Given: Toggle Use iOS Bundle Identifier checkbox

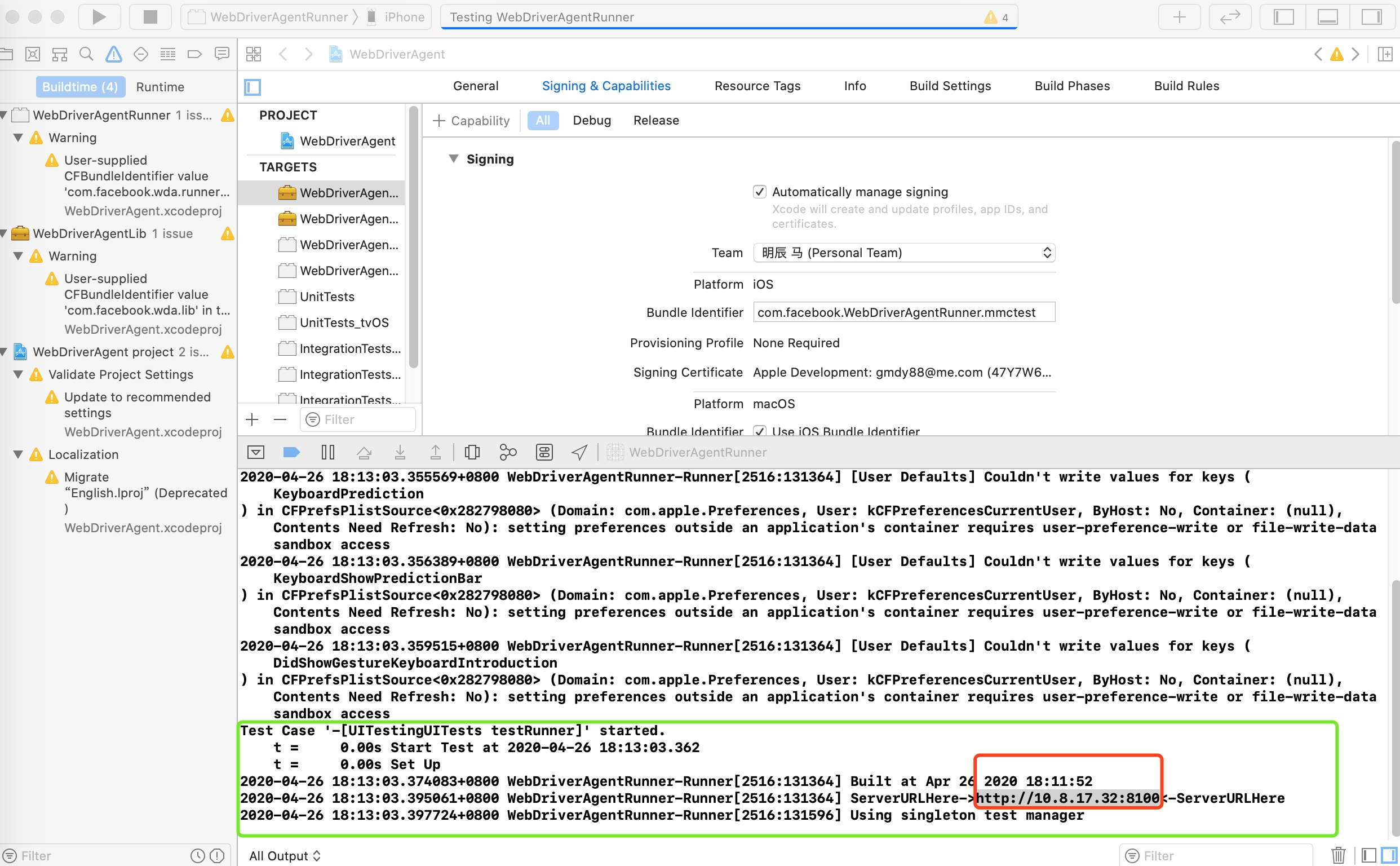Looking at the screenshot, I should pos(759,431).
